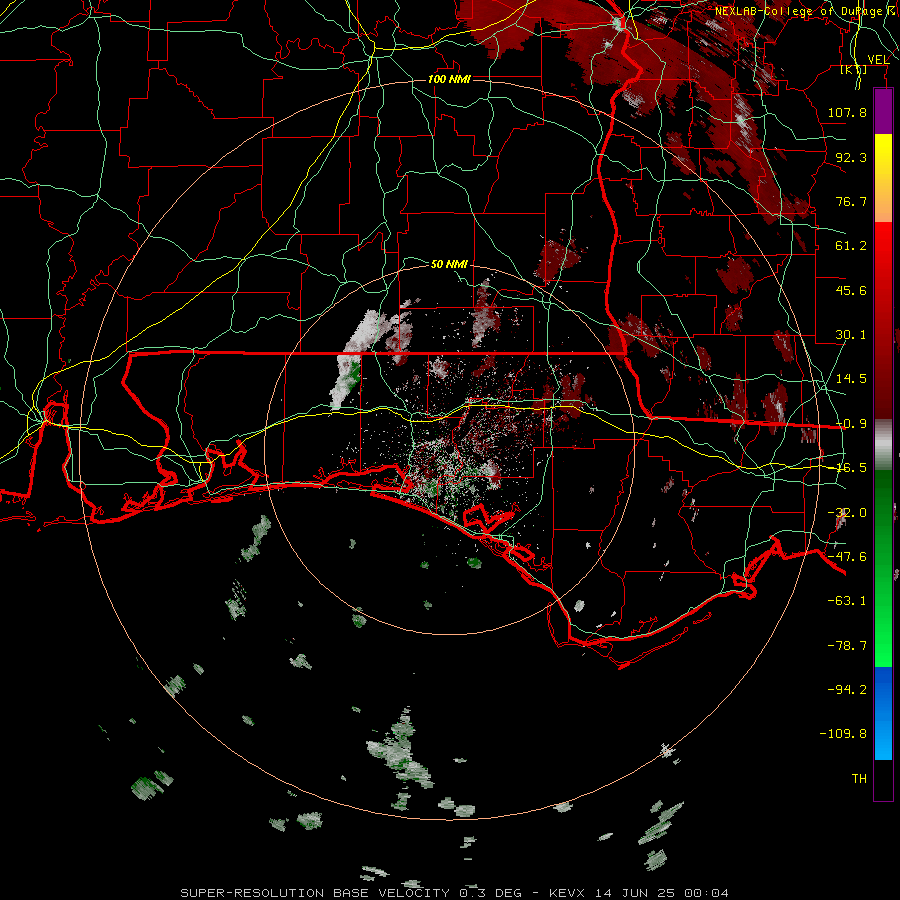The height and width of the screenshot is (900, 900).
Task: Click the TH label on the legend
Action: tap(859, 779)
